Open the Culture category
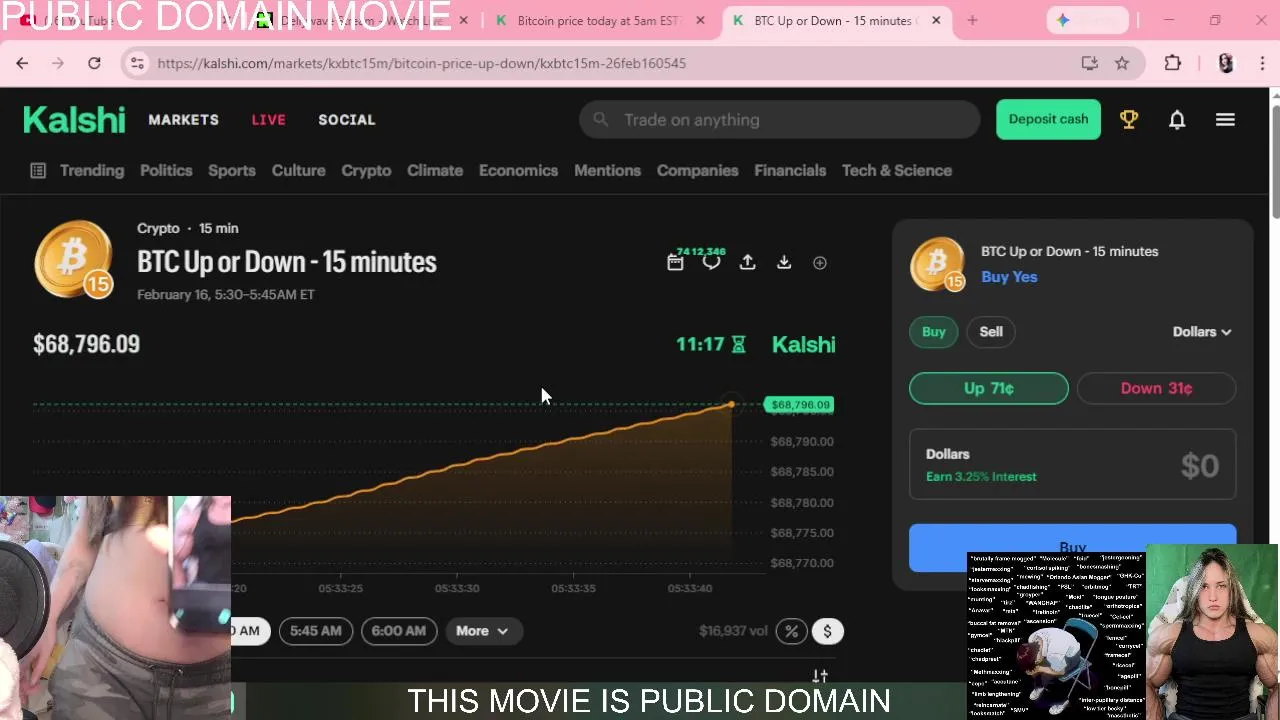Viewport: 1280px width, 720px height. (299, 171)
